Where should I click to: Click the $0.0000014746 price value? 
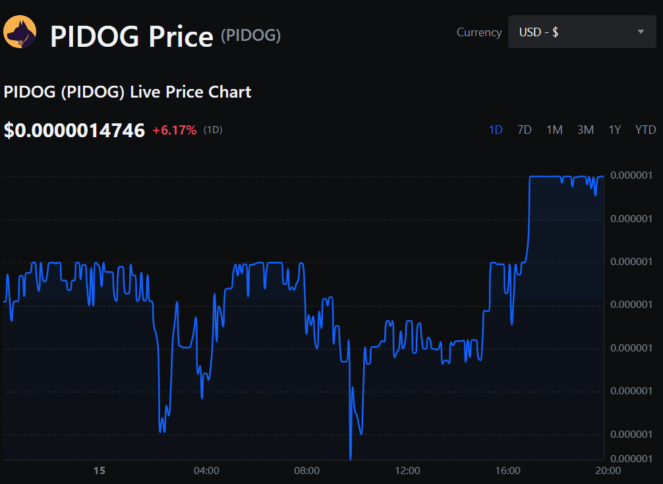pyautogui.click(x=74, y=130)
